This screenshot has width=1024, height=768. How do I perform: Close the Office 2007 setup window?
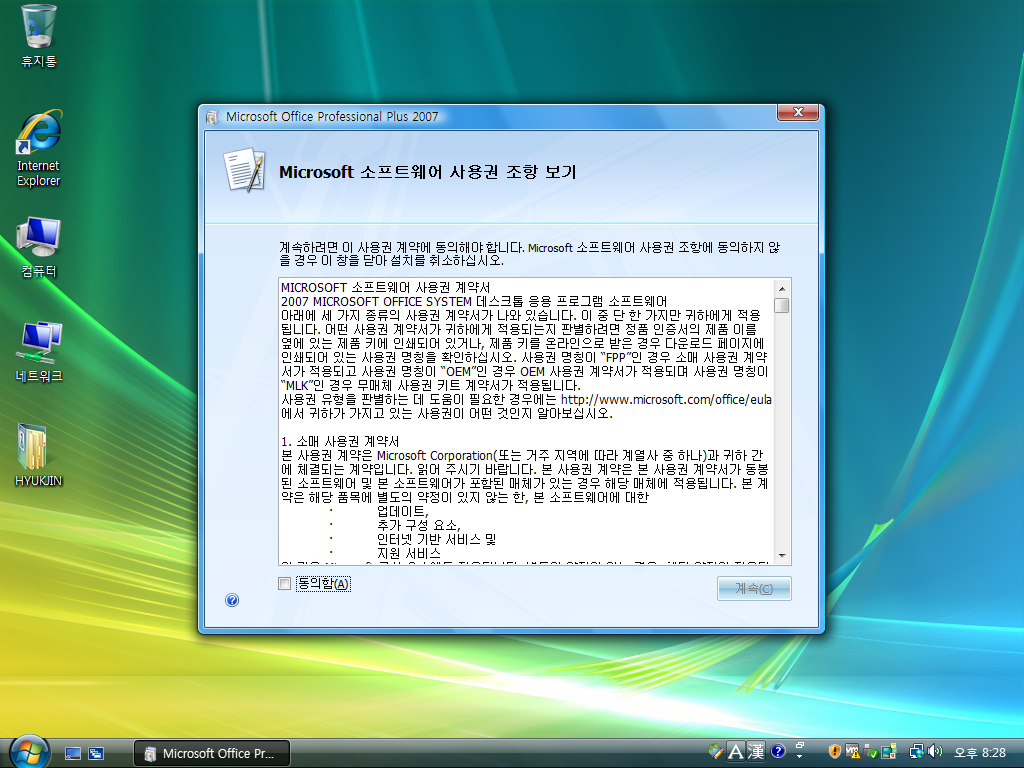coord(797,112)
